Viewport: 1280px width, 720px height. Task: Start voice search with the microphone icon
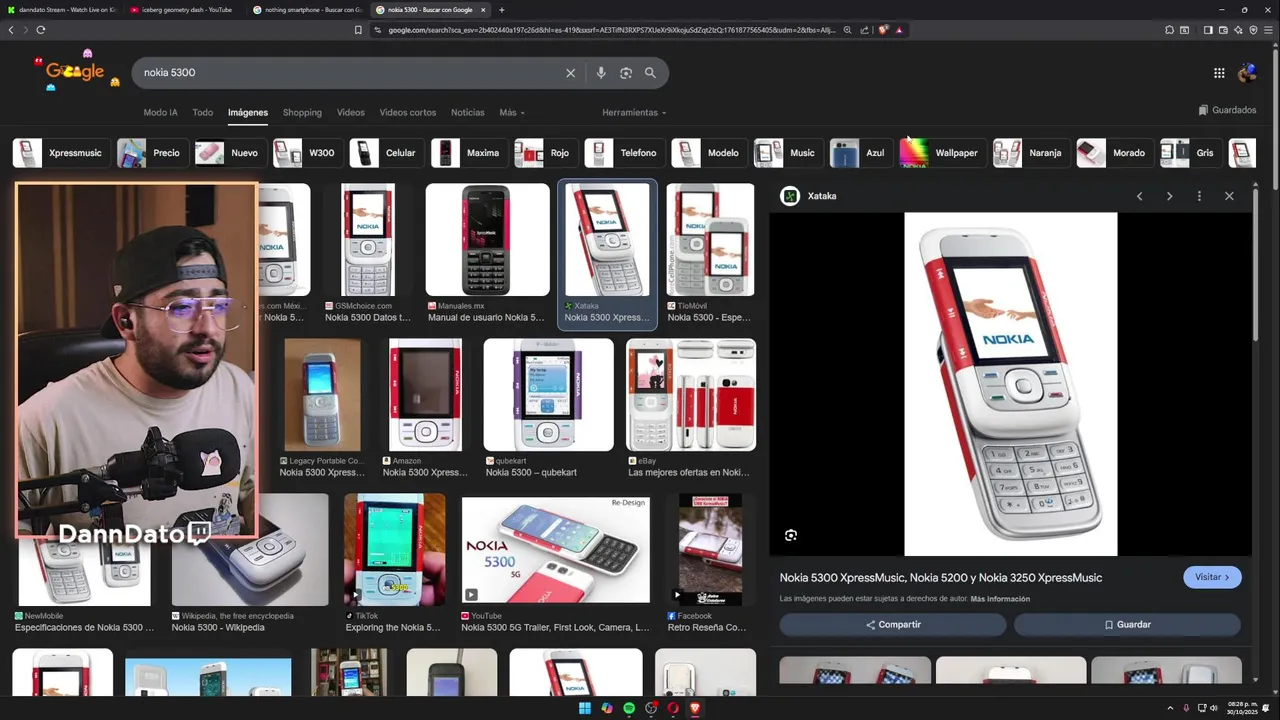(601, 73)
